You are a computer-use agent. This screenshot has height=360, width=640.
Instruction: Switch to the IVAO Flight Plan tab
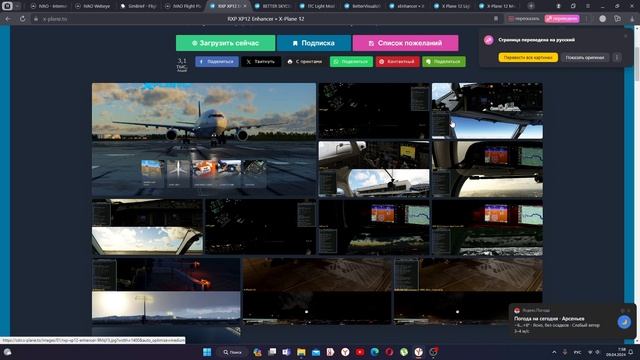(x=184, y=6)
